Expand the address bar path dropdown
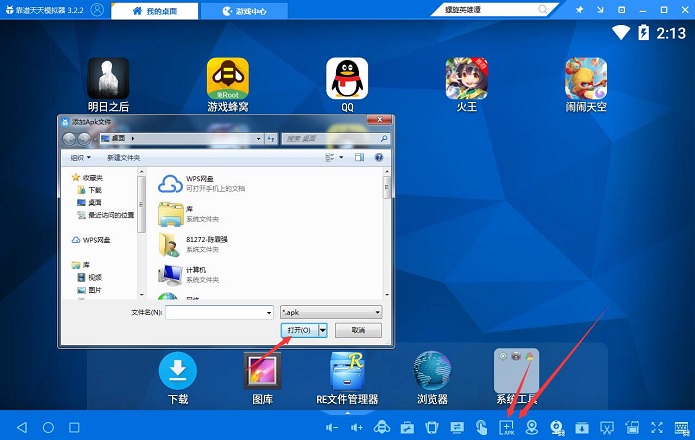 pyautogui.click(x=258, y=139)
